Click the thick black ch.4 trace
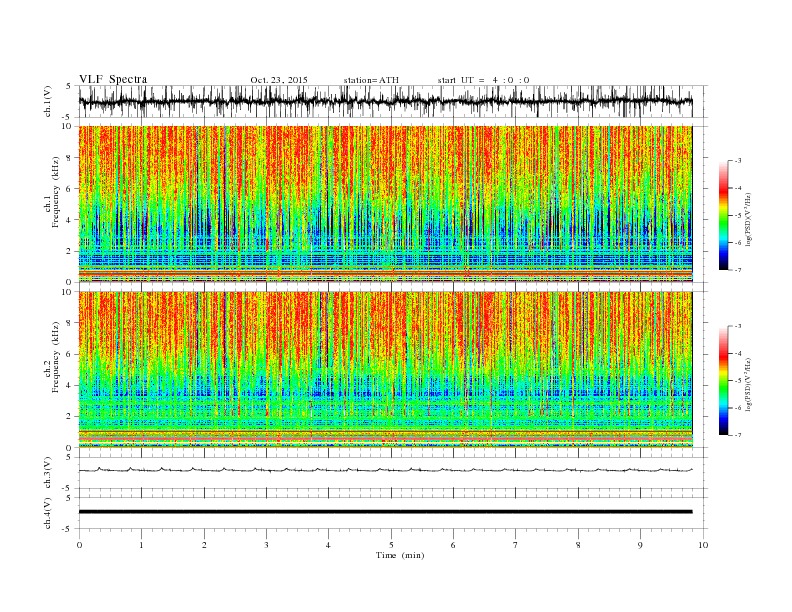Image resolution: width=792 pixels, height=612 pixels. pyautogui.click(x=385, y=512)
